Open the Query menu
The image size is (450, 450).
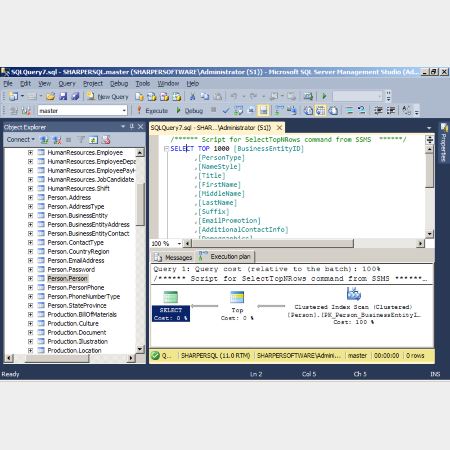pyautogui.click(x=67, y=84)
